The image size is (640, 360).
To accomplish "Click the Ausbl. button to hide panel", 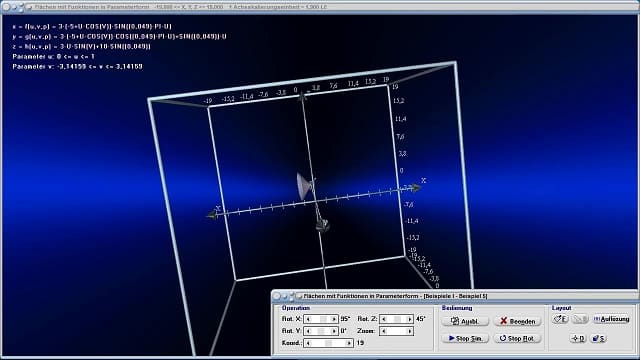I will (x=465, y=321).
